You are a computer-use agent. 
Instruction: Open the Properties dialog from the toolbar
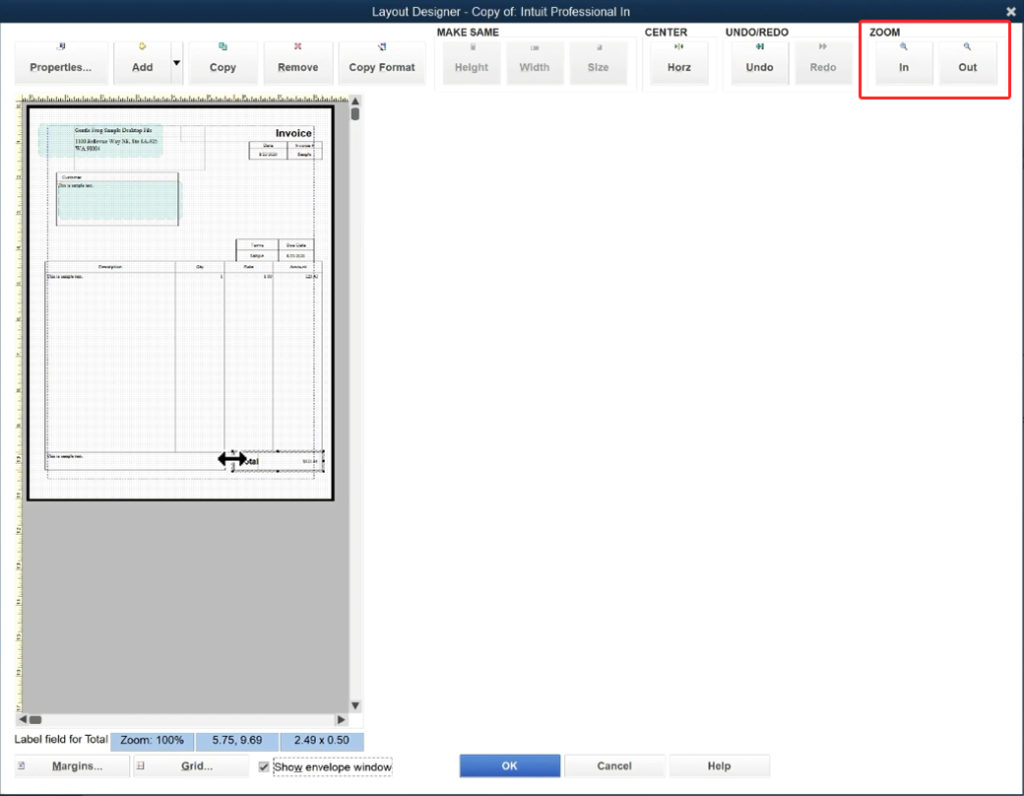pyautogui.click(x=61, y=60)
